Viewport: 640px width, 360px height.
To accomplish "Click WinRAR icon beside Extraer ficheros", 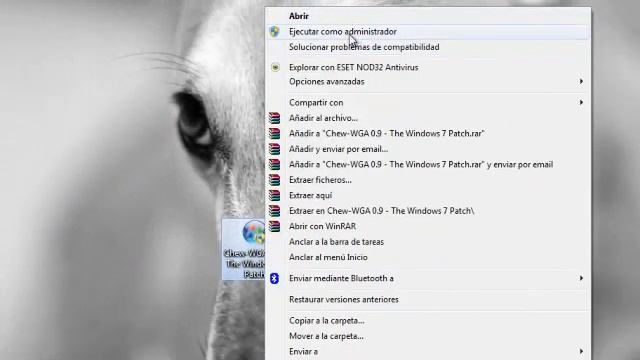I will point(275,180).
